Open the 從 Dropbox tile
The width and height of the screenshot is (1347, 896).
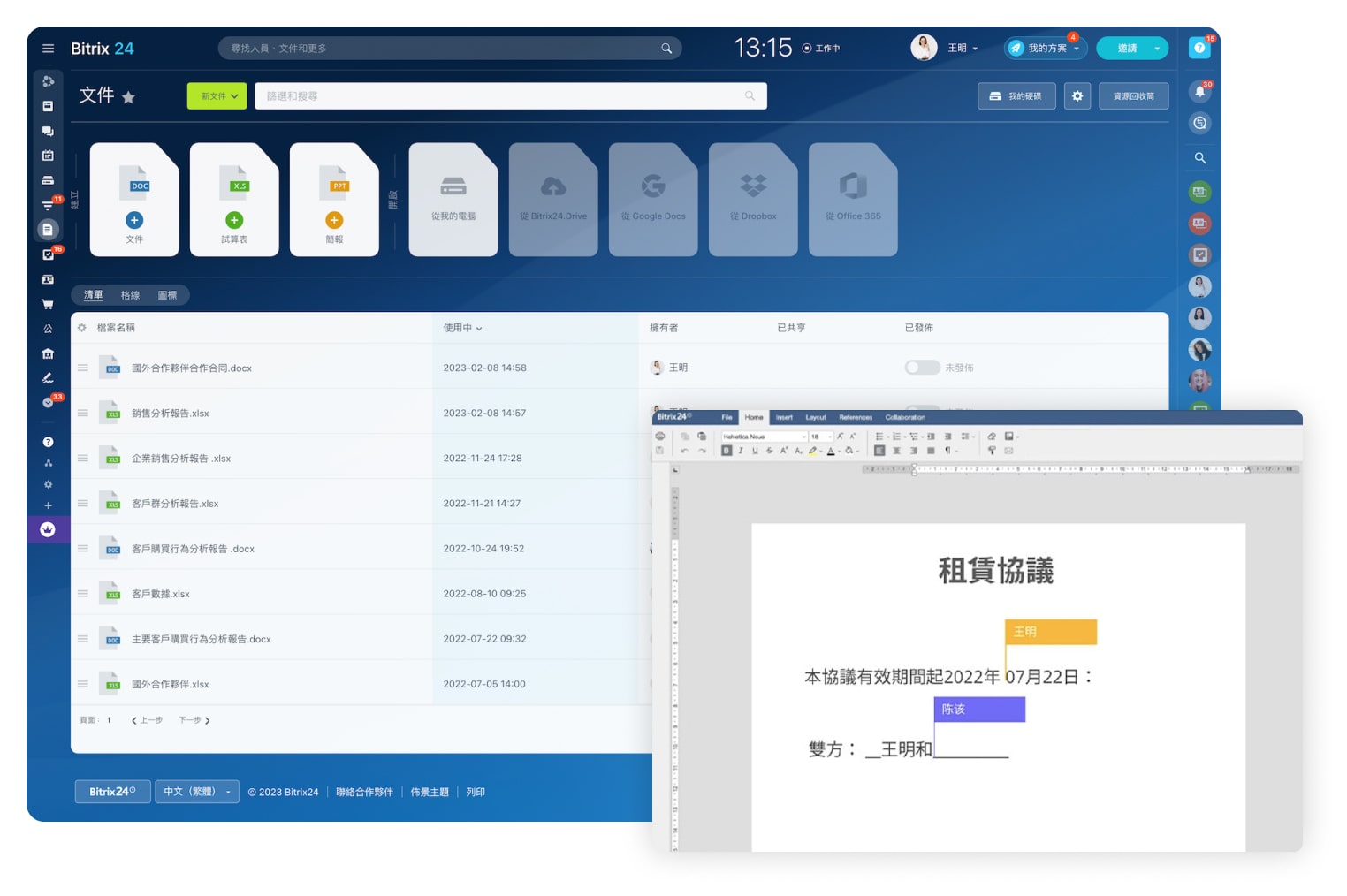[x=753, y=200]
